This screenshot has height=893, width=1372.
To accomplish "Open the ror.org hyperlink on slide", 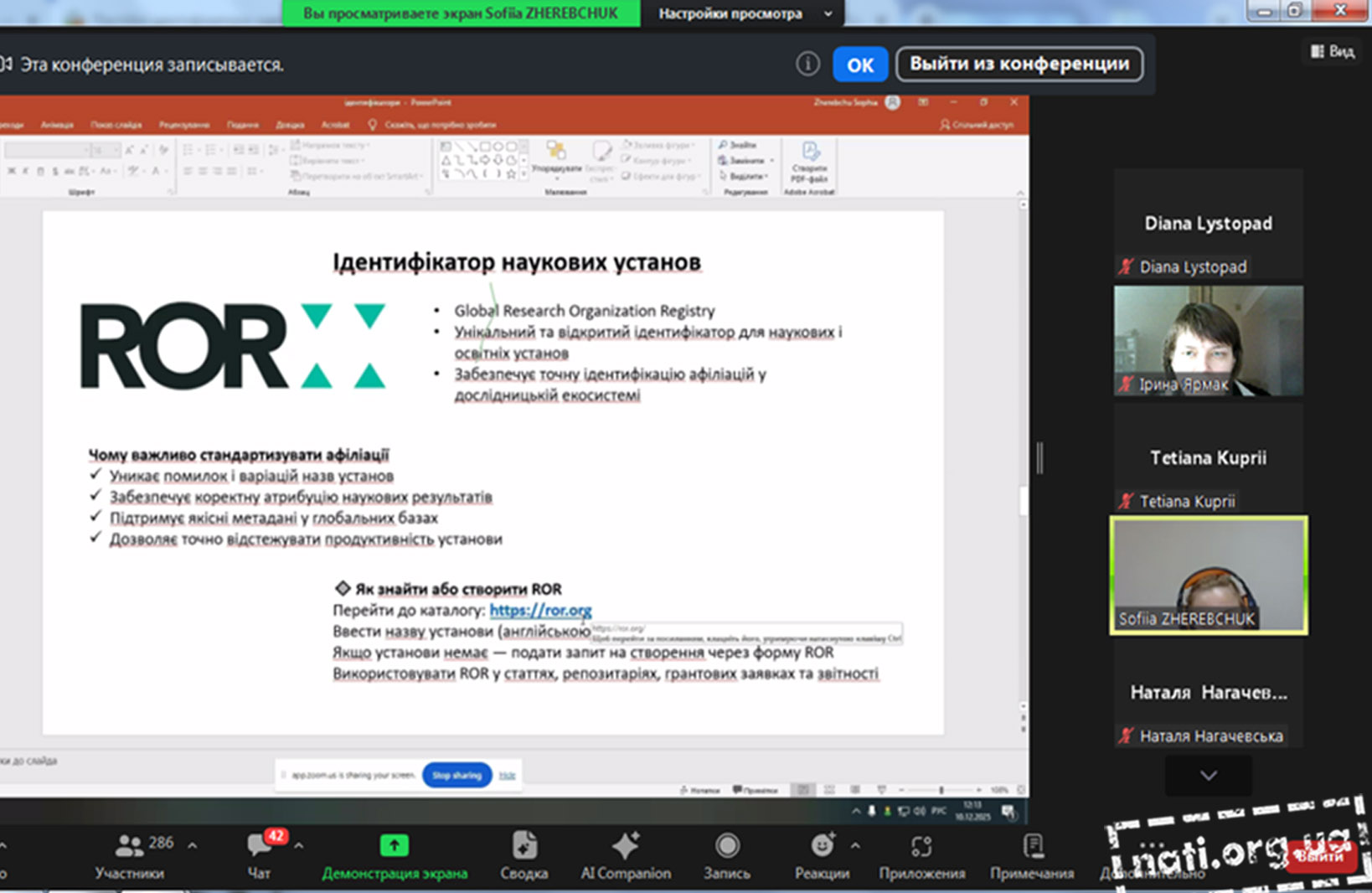I will click(x=540, y=610).
